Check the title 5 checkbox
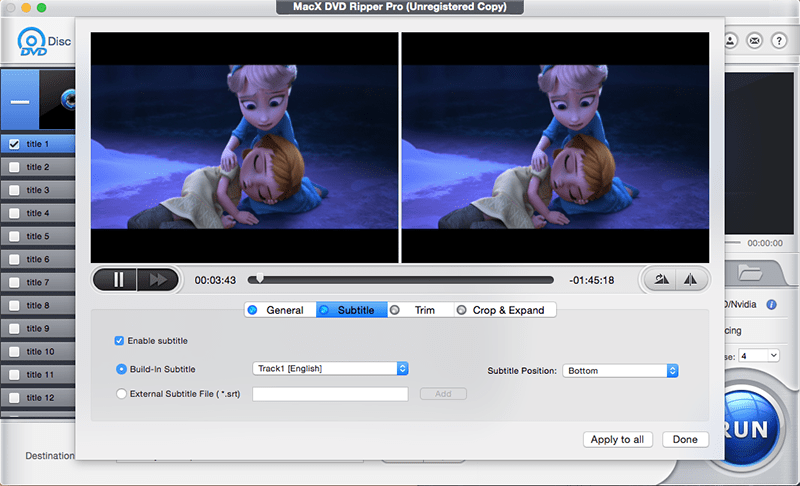 click(x=14, y=237)
